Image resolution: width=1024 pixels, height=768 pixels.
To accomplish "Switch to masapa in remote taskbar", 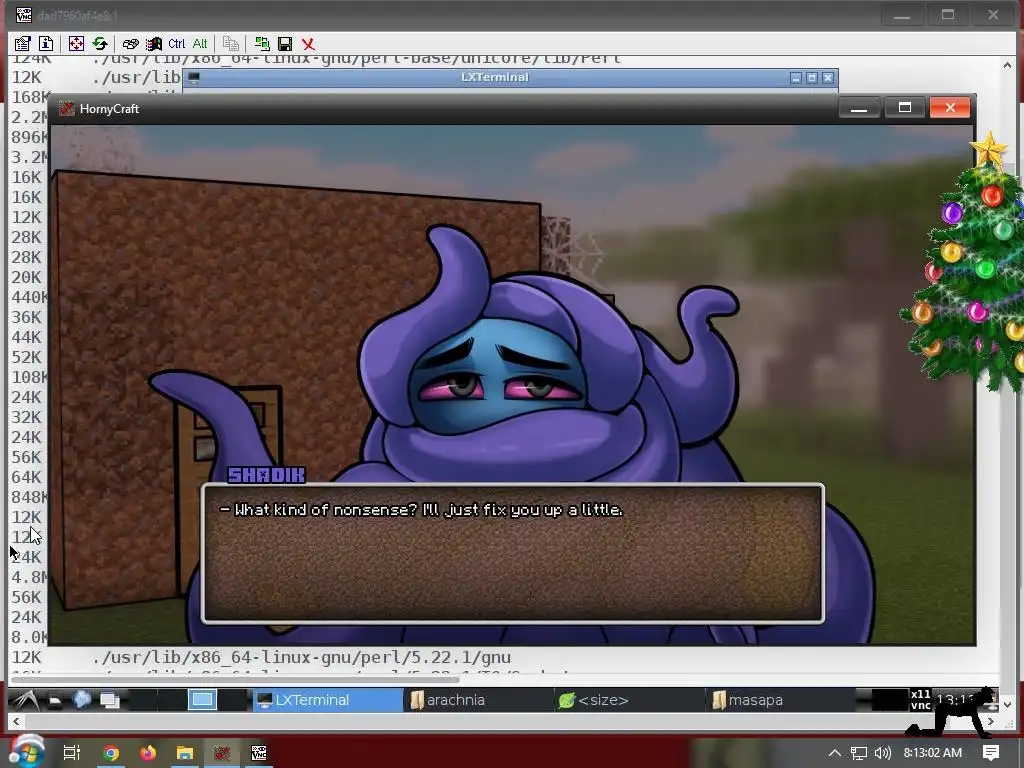I will click(x=781, y=700).
